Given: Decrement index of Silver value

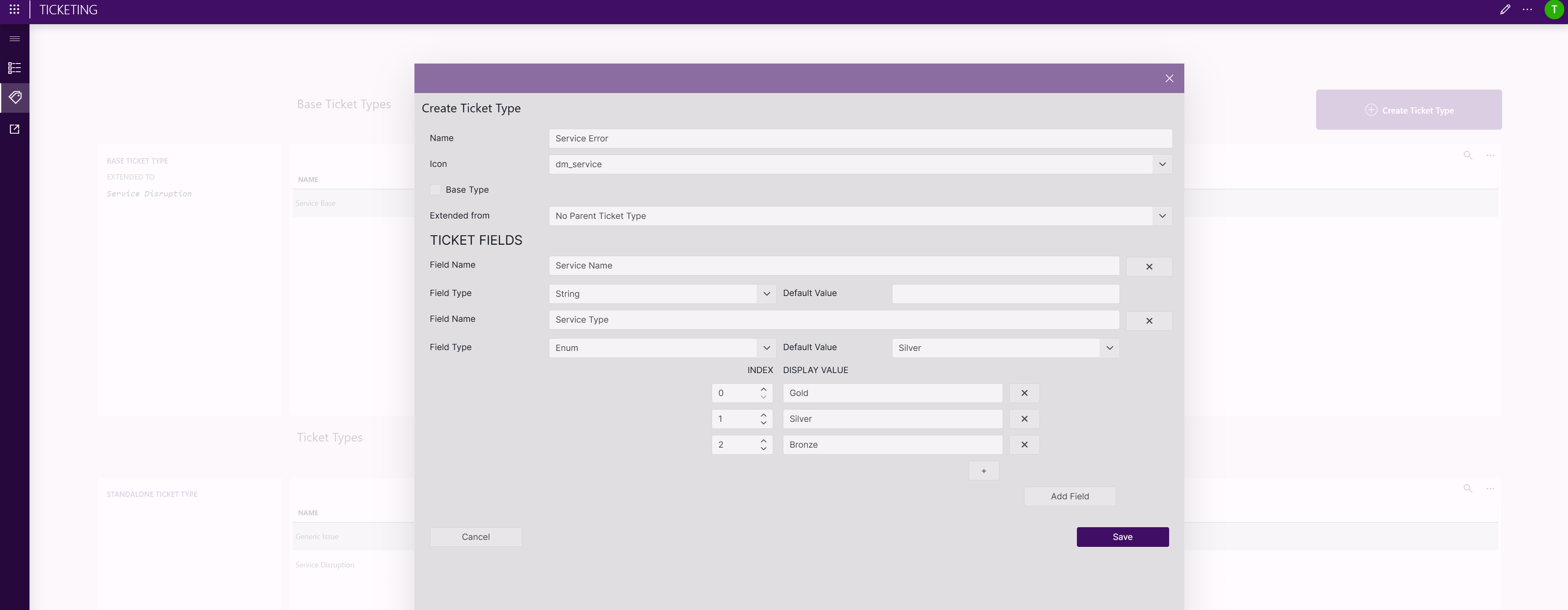Looking at the screenshot, I should tap(763, 423).
